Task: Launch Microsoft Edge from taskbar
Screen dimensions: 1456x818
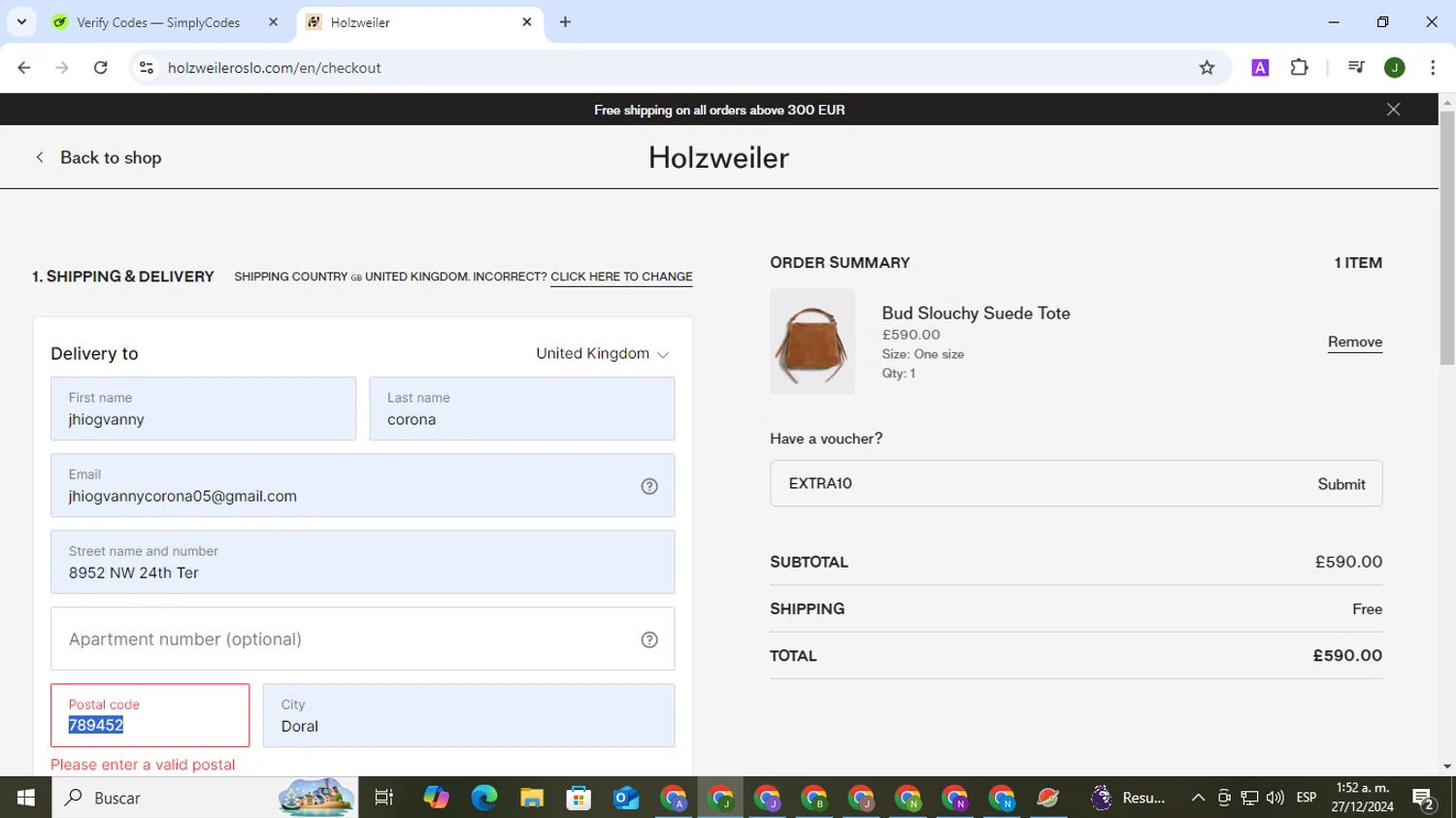Action: [483, 798]
